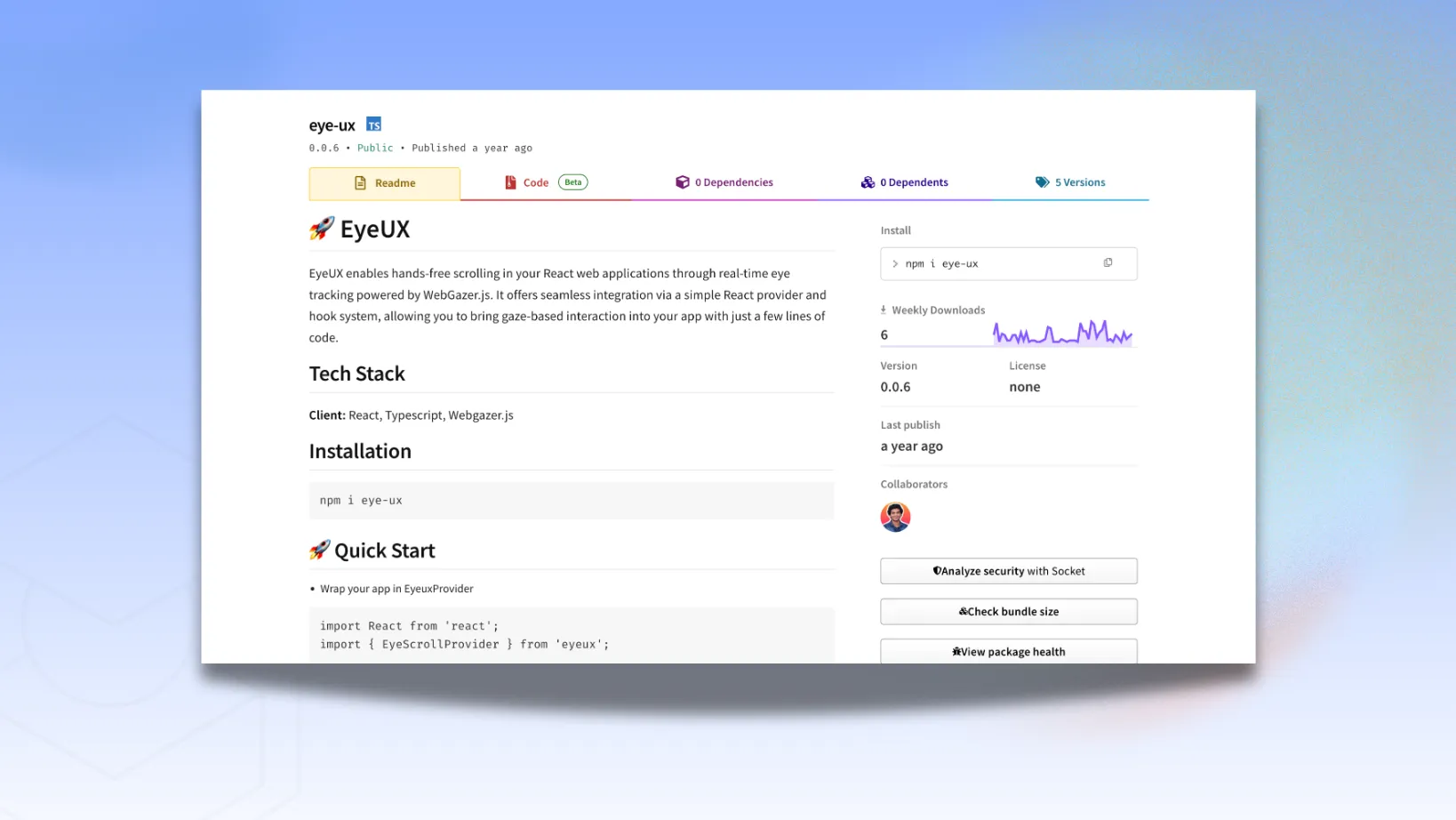Viewport: 1456px width, 820px height.
Task: Click the Last publish value a year ago
Action: [911, 446]
